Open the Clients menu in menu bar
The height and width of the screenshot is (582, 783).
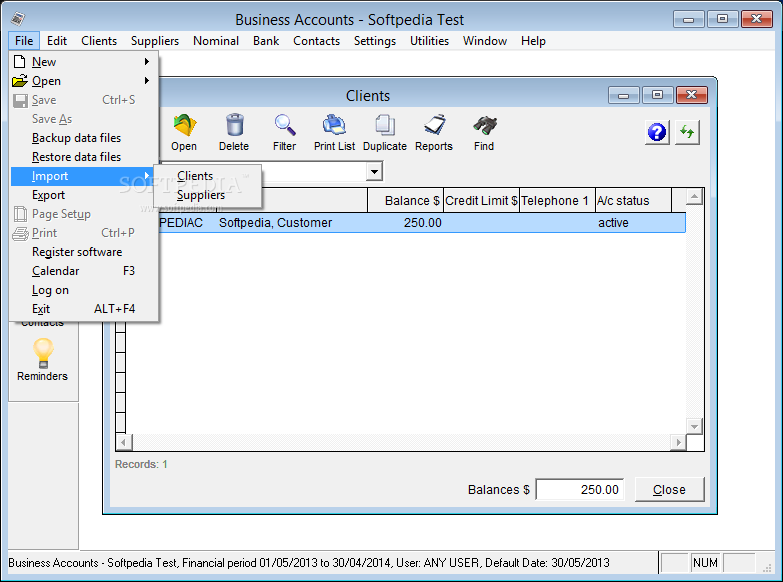pyautogui.click(x=99, y=41)
